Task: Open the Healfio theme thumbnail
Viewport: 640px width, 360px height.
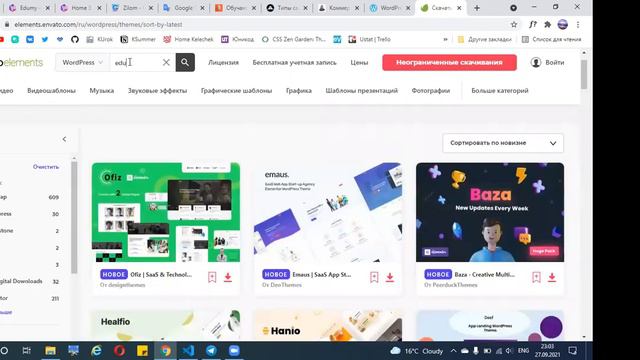Action: [166, 326]
